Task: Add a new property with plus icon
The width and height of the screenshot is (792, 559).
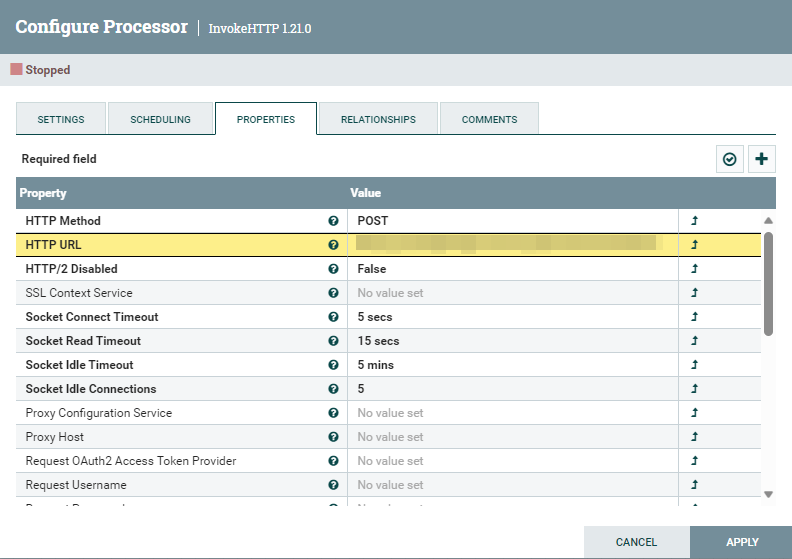Action: coord(762,159)
